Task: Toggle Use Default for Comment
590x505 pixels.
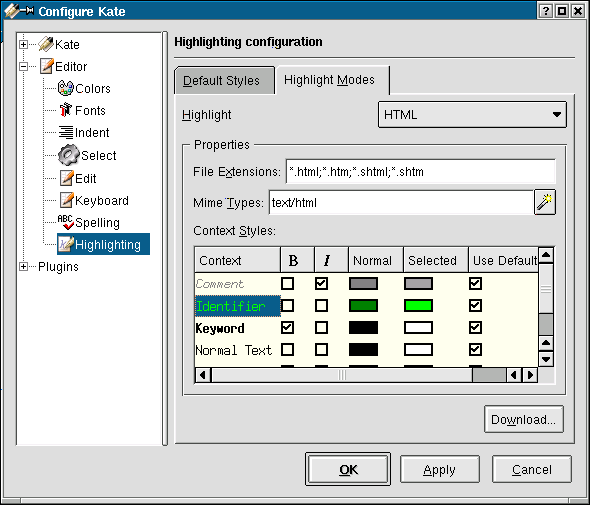Action: (x=475, y=283)
